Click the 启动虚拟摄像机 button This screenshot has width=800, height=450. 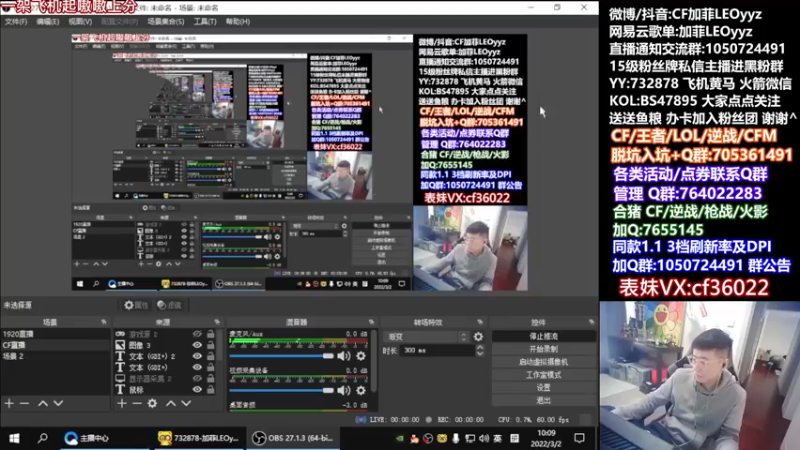tap(543, 362)
